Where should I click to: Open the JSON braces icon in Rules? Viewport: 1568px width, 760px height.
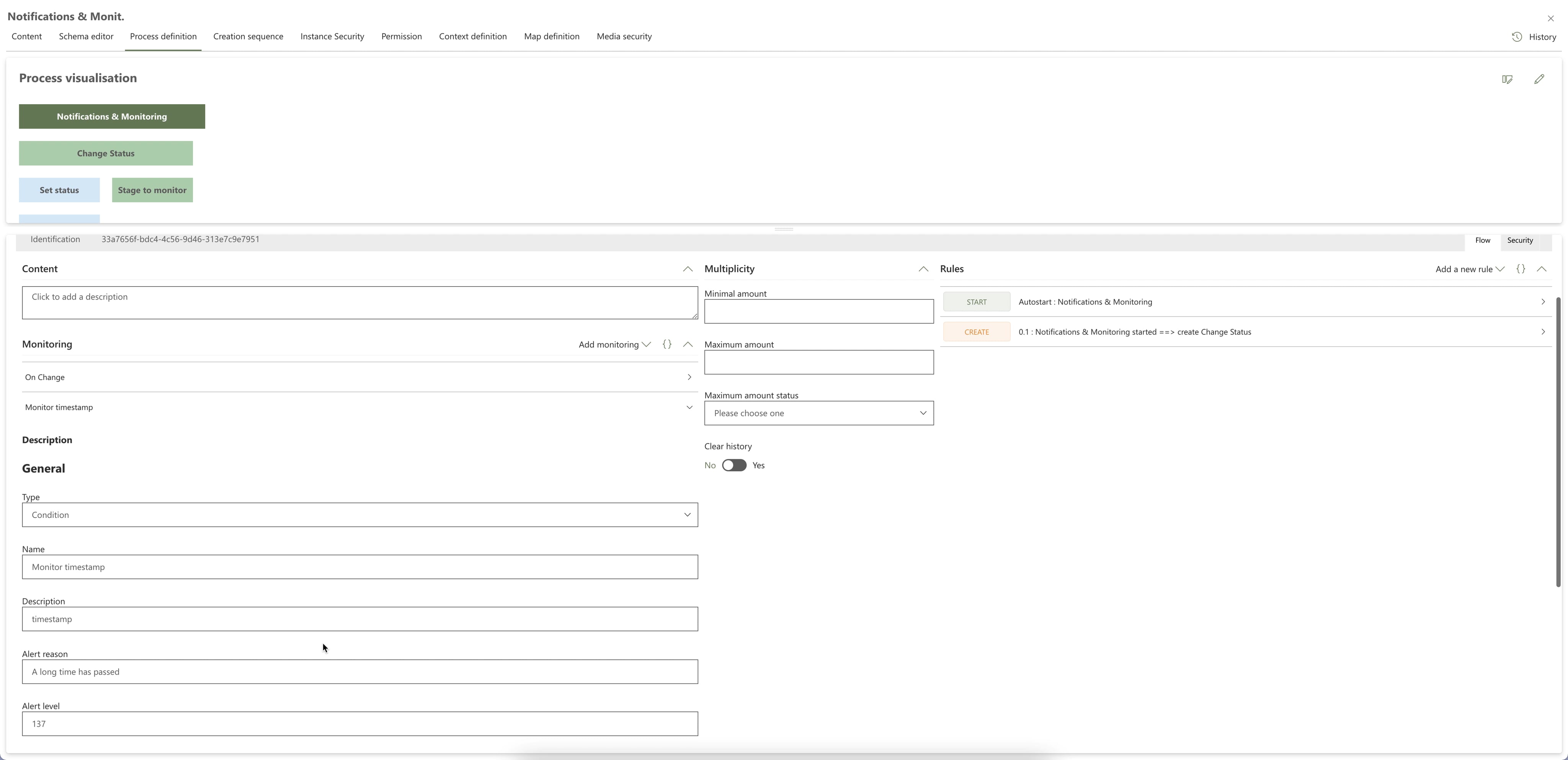coord(1521,269)
